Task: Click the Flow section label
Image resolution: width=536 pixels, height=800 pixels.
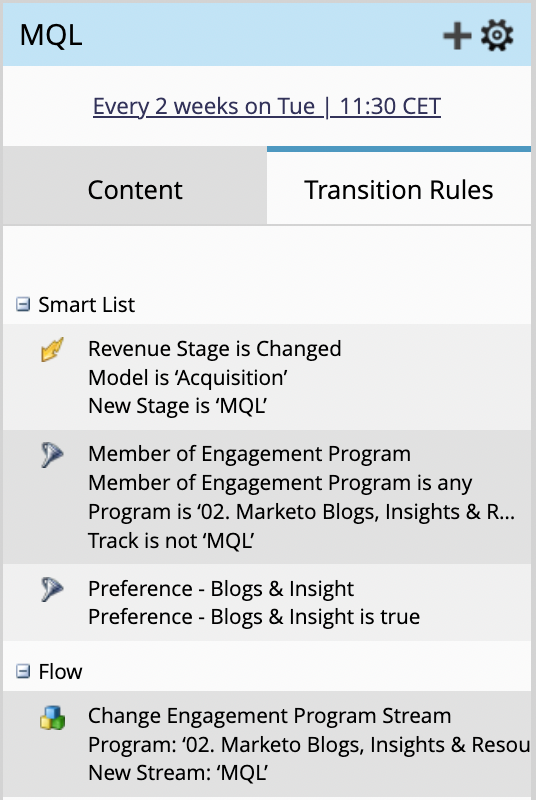Action: point(60,671)
